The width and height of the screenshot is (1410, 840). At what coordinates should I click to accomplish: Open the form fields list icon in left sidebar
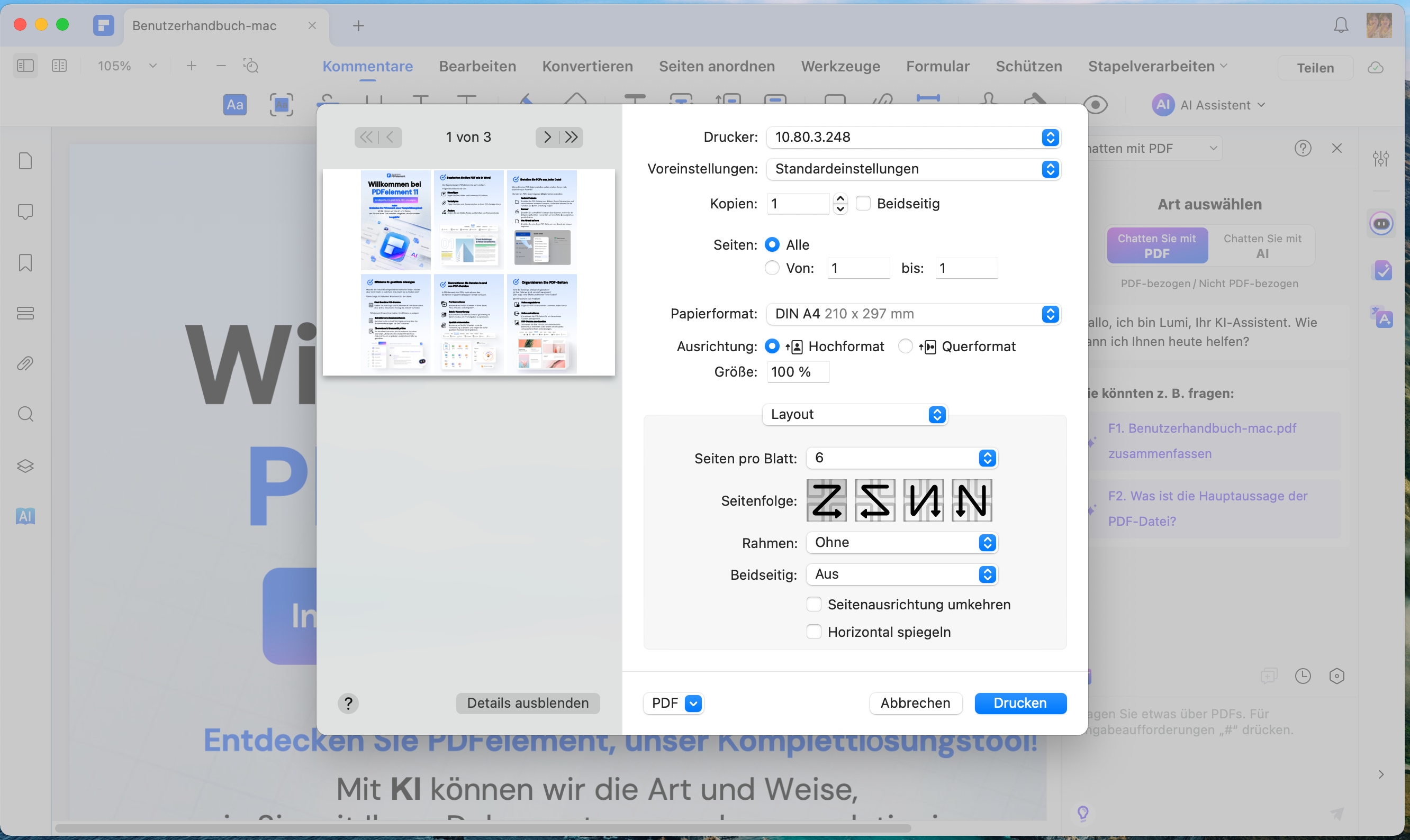coord(25,313)
